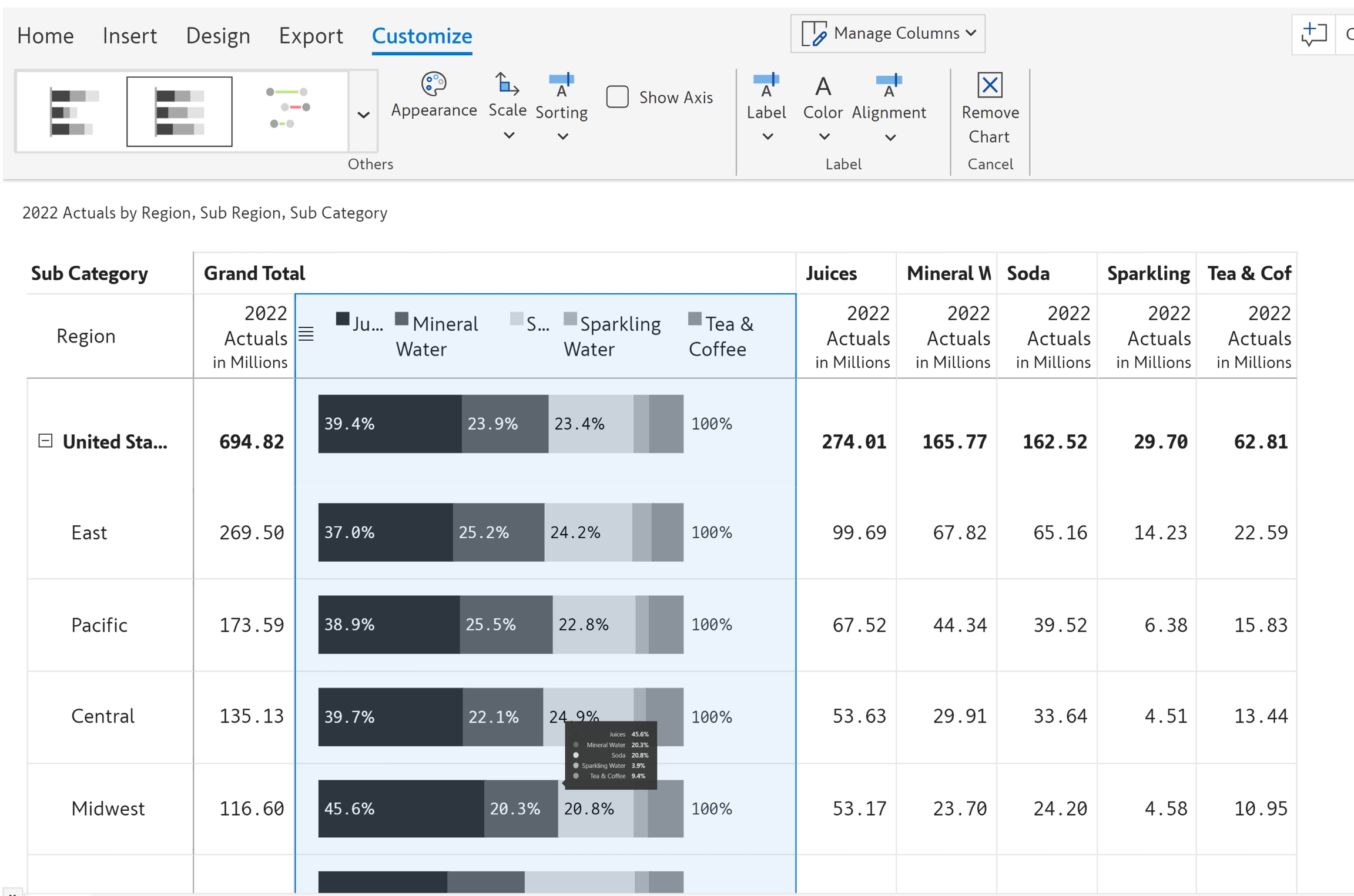Viewport: 1354px width, 896px height.
Task: Open the Manage Columns dropdown
Action: tap(887, 33)
